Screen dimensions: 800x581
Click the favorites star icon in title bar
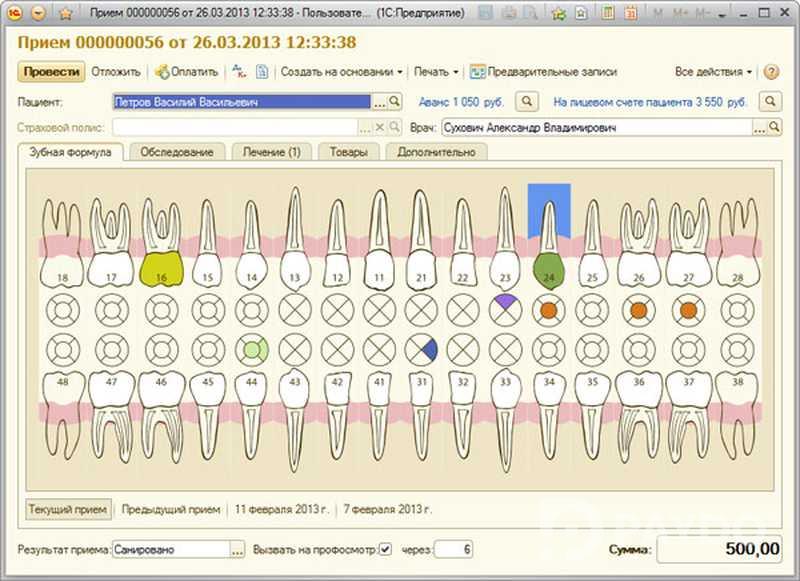coord(65,14)
